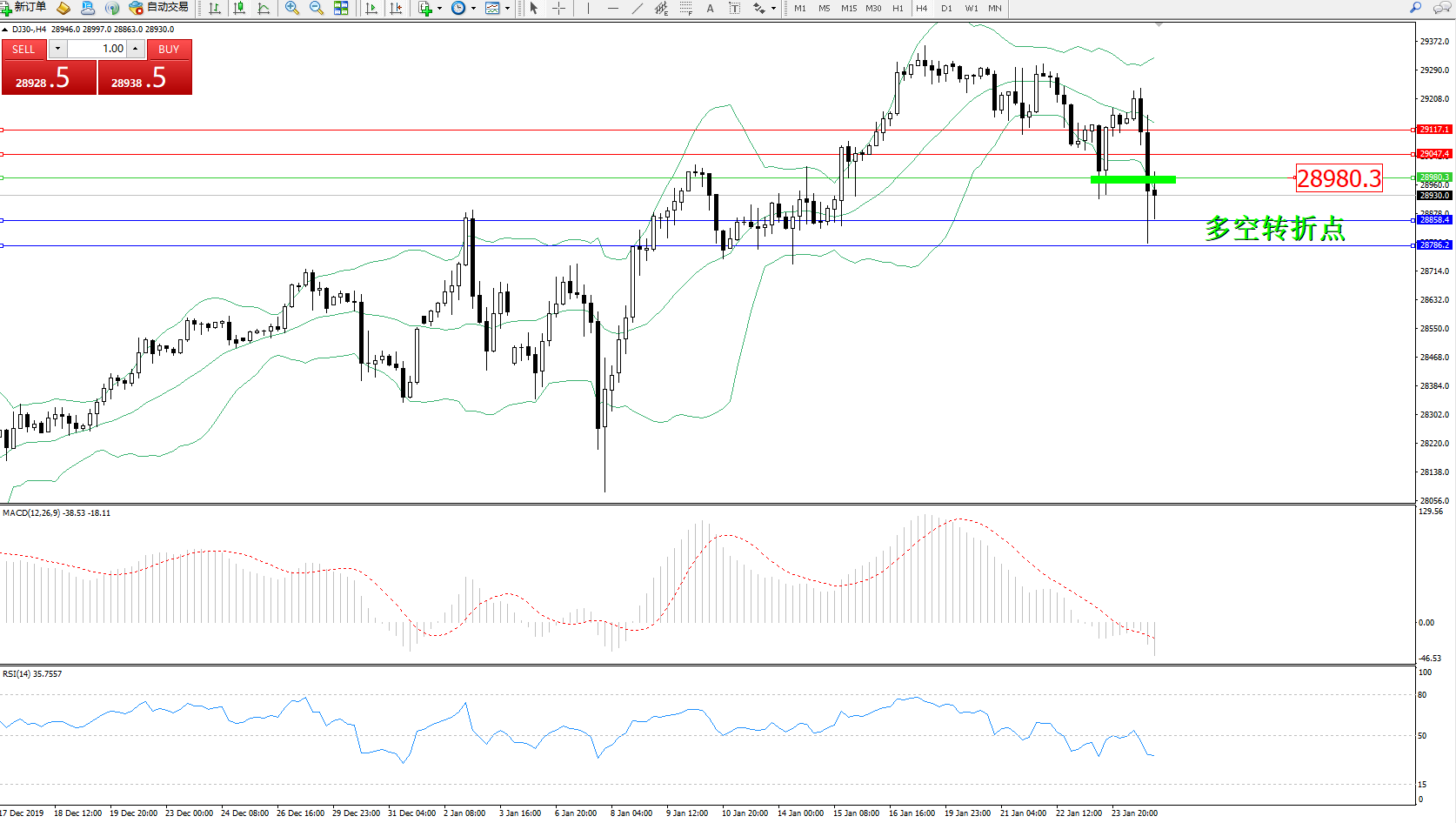1456x823 pixels.
Task: Open the templates dropdown arrow
Action: tap(508, 9)
